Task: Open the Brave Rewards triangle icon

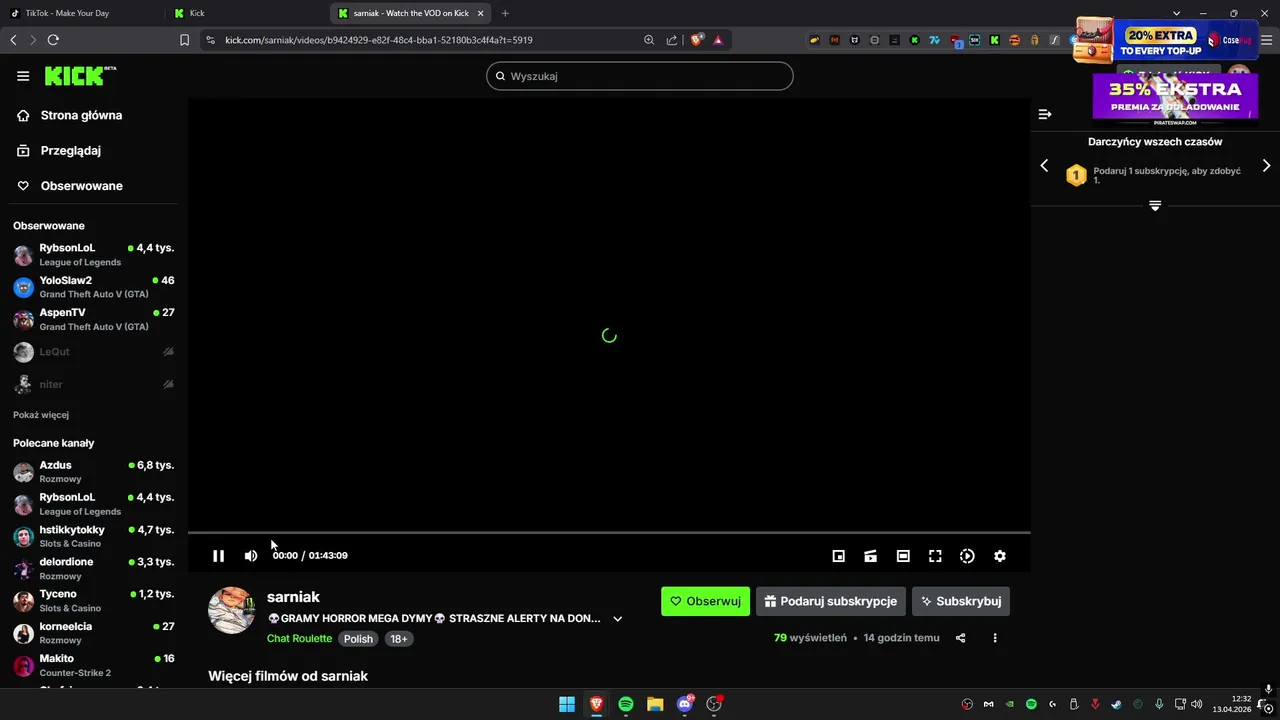Action: coord(718,40)
